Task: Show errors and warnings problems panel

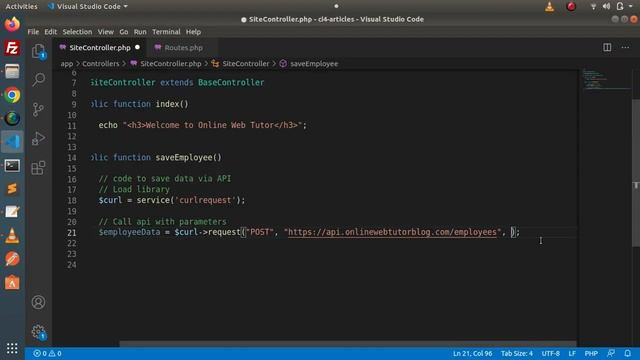Action: pos(47,353)
